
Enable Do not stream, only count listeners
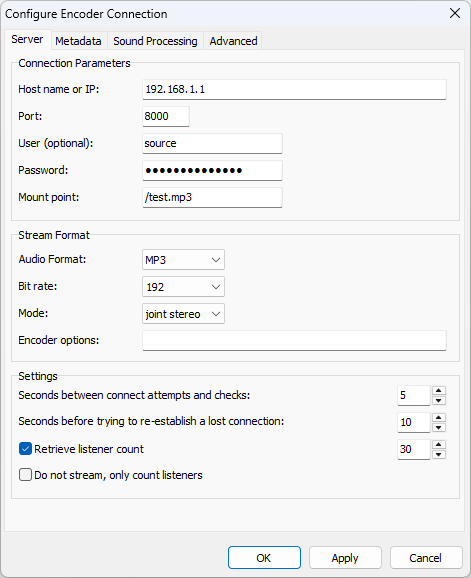point(25,474)
